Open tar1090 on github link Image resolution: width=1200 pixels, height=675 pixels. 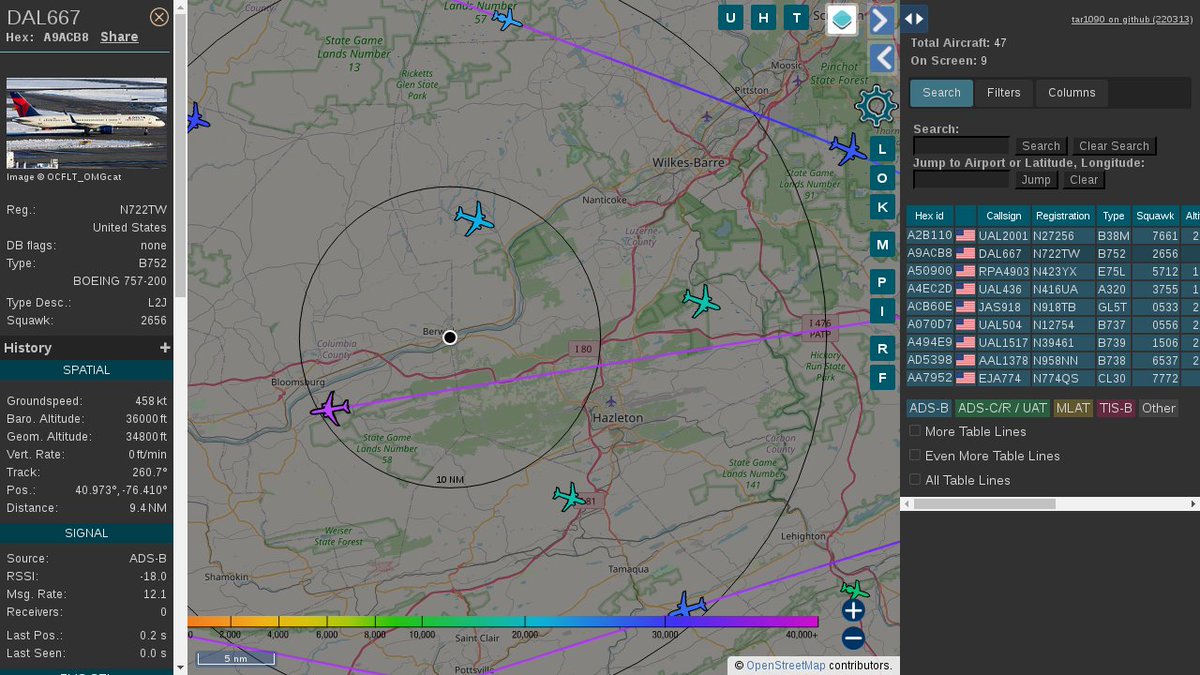pos(1131,19)
